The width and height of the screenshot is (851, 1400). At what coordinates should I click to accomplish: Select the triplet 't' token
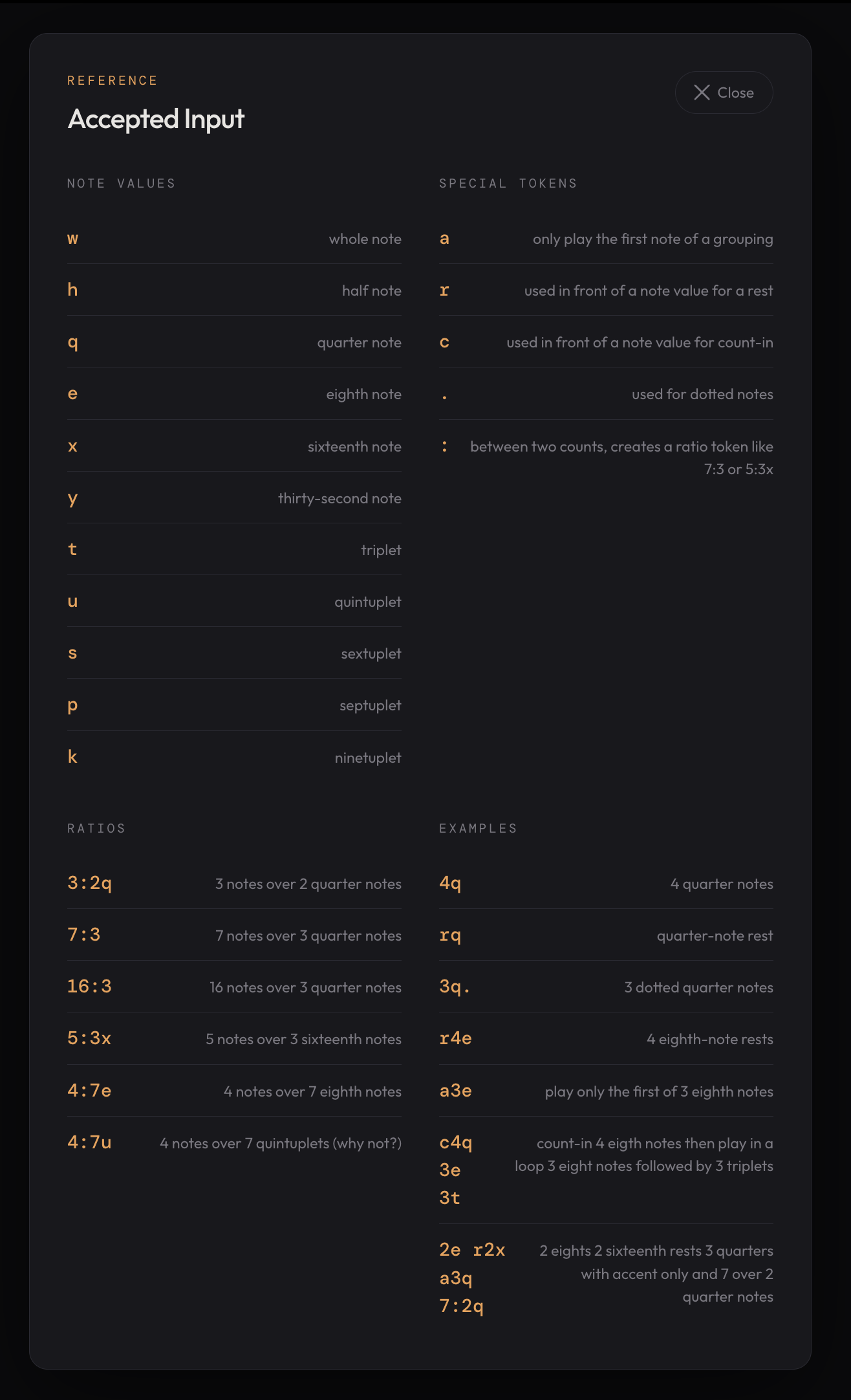click(72, 550)
